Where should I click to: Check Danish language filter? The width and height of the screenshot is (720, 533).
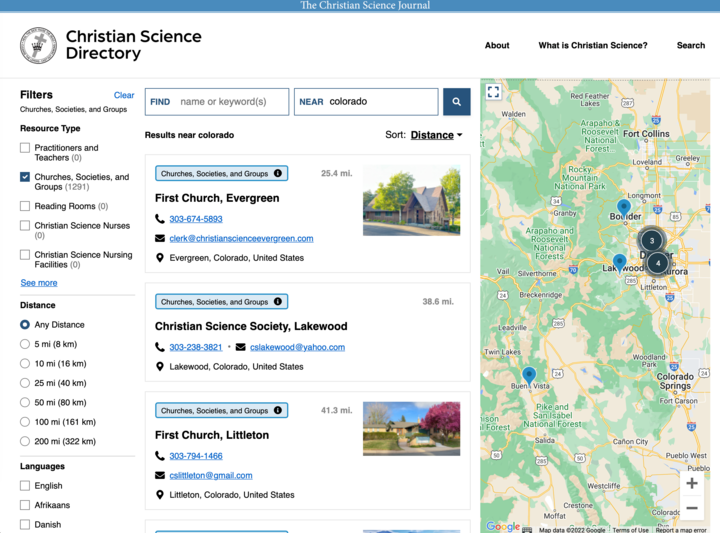25,524
